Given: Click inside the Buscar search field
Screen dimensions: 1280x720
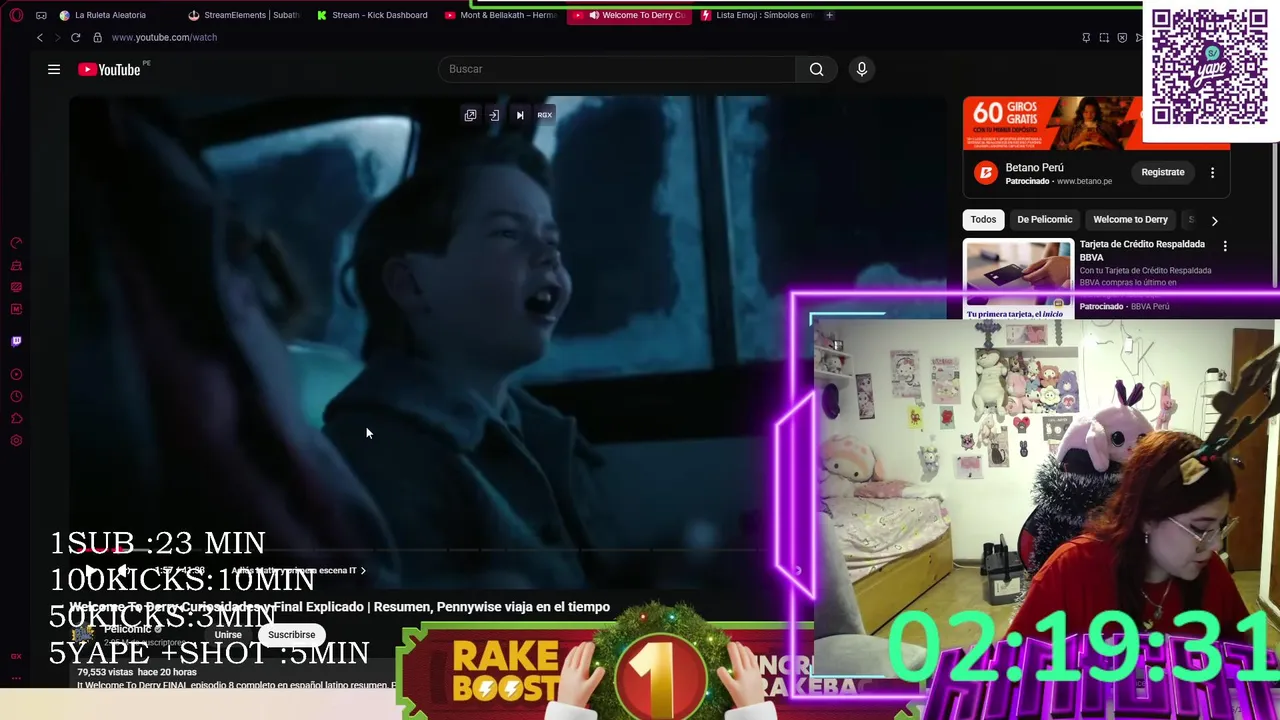Looking at the screenshot, I should tap(617, 69).
